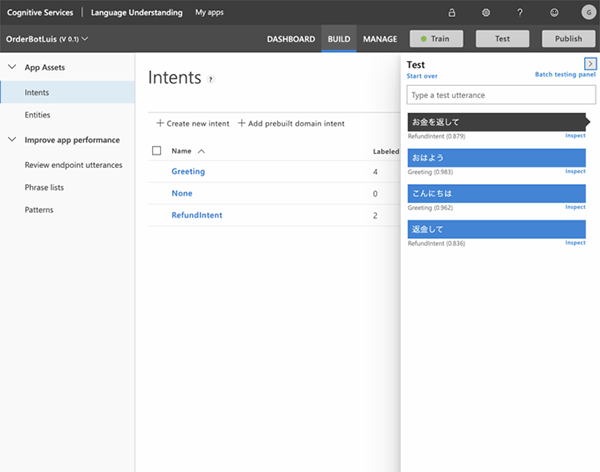The width and height of the screenshot is (600, 472).
Task: Click Greeting (0.983) score text
Action: pyautogui.click(x=430, y=172)
